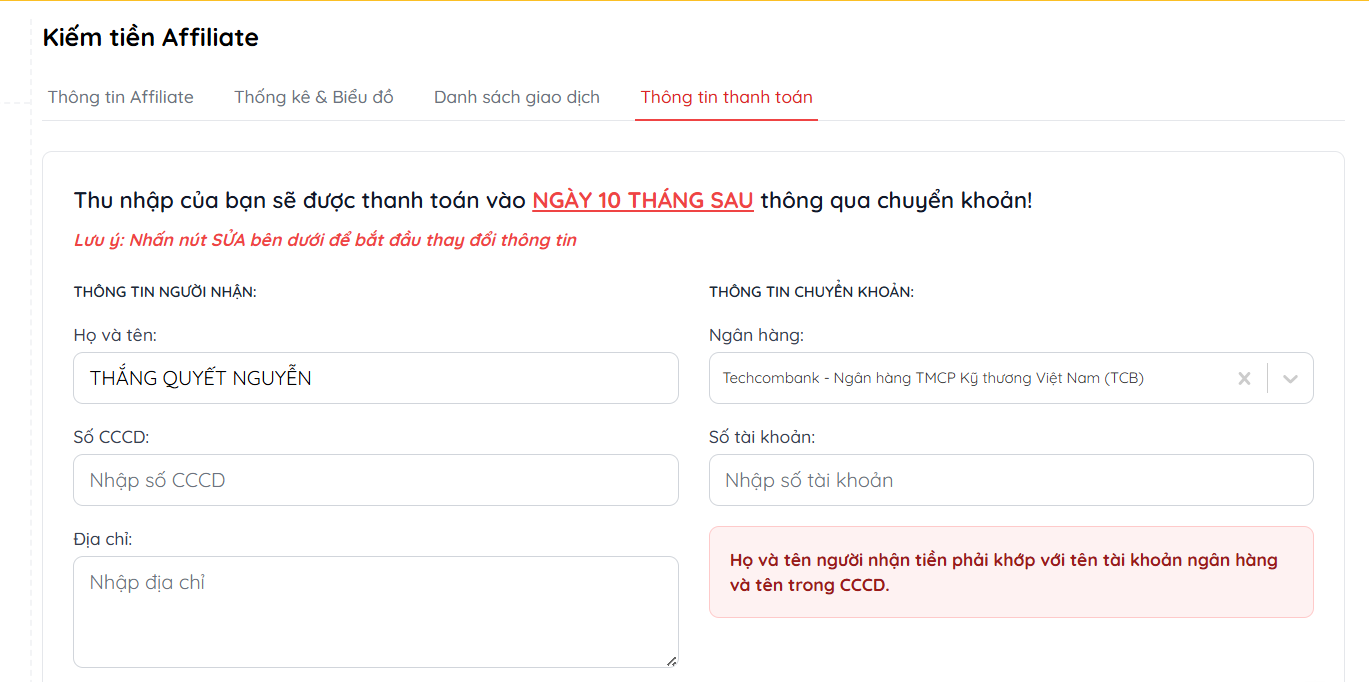
Task: Expand the Ngân hàng dropdown chevron arrow
Action: pos(1290,379)
